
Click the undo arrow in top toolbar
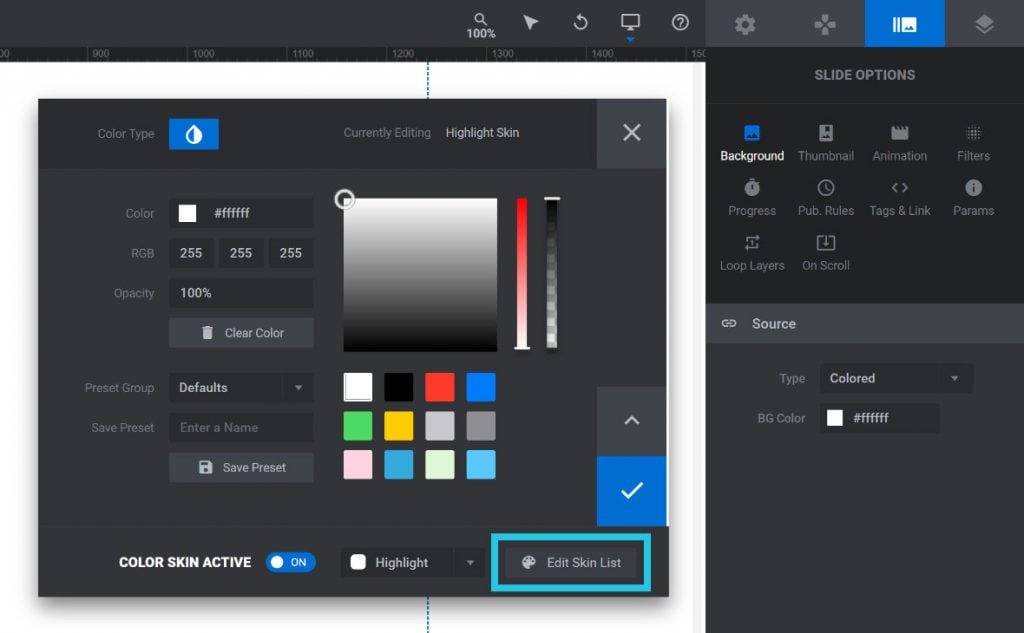(580, 22)
